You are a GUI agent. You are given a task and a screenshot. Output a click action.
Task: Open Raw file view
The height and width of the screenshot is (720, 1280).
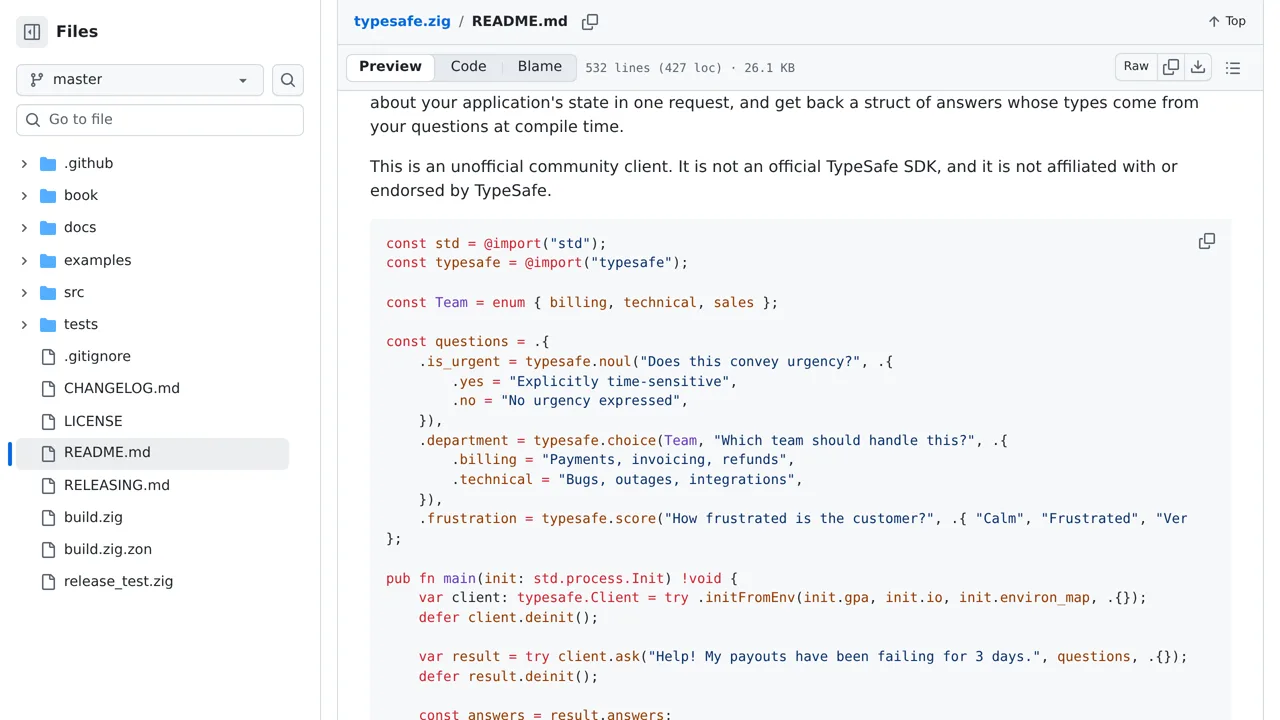coord(1136,67)
